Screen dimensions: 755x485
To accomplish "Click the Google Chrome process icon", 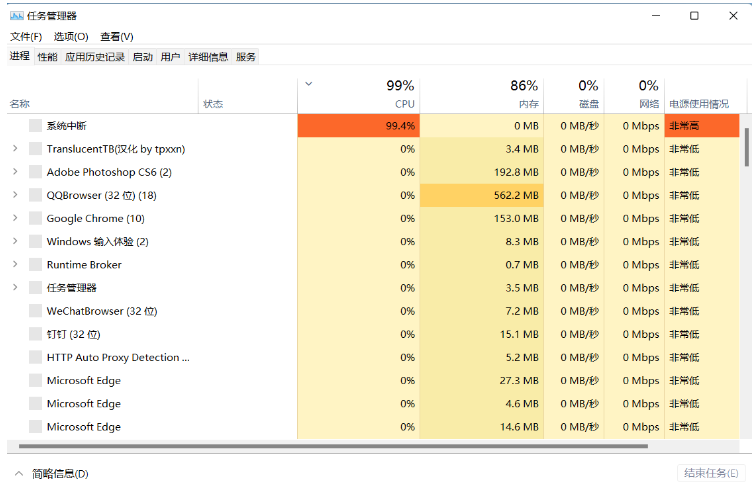I will (x=35, y=218).
